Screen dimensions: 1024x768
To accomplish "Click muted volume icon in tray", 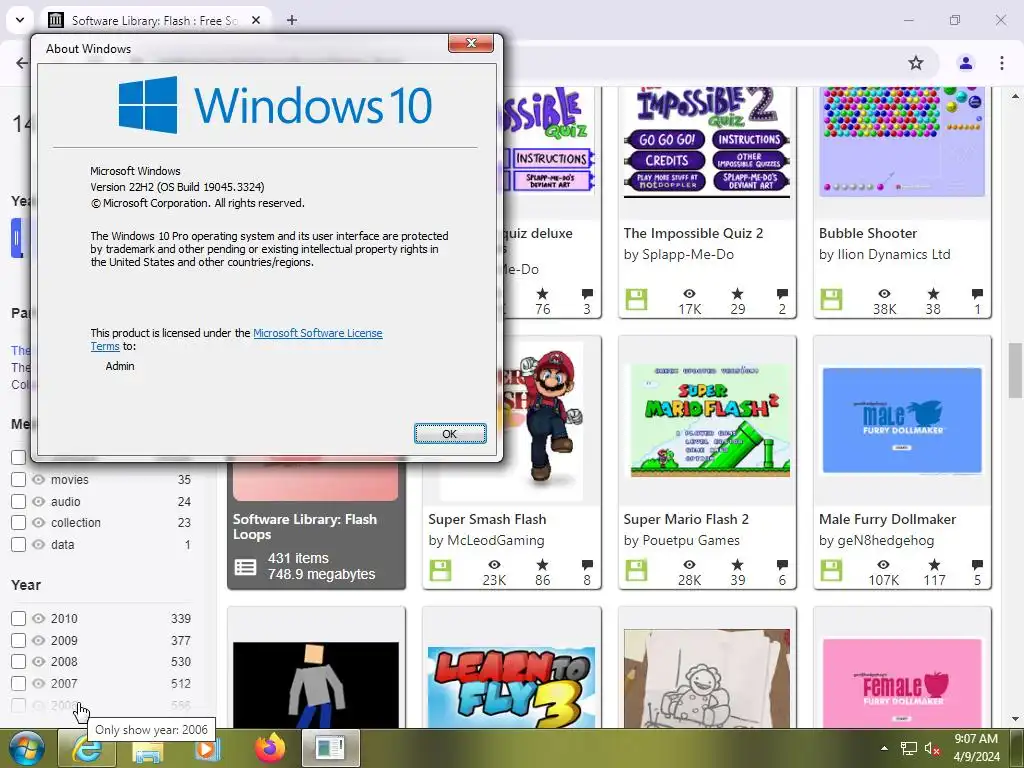I will (x=932, y=749).
